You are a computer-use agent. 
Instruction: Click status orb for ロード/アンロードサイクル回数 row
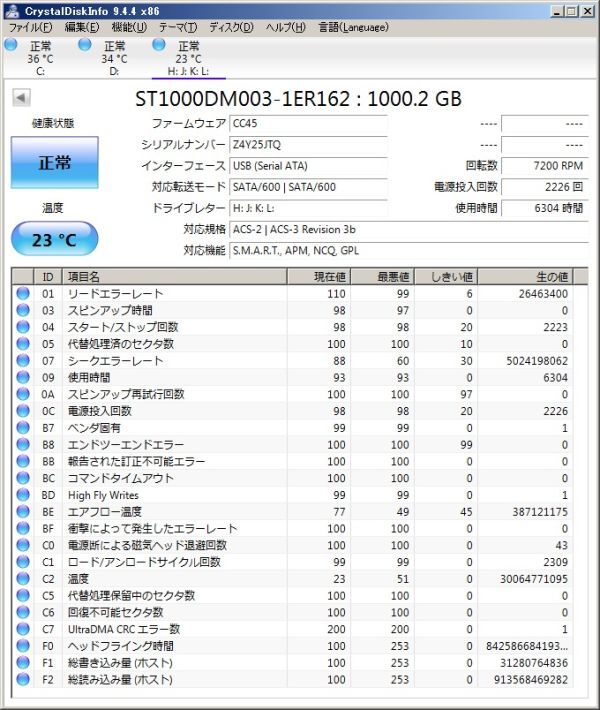23,561
